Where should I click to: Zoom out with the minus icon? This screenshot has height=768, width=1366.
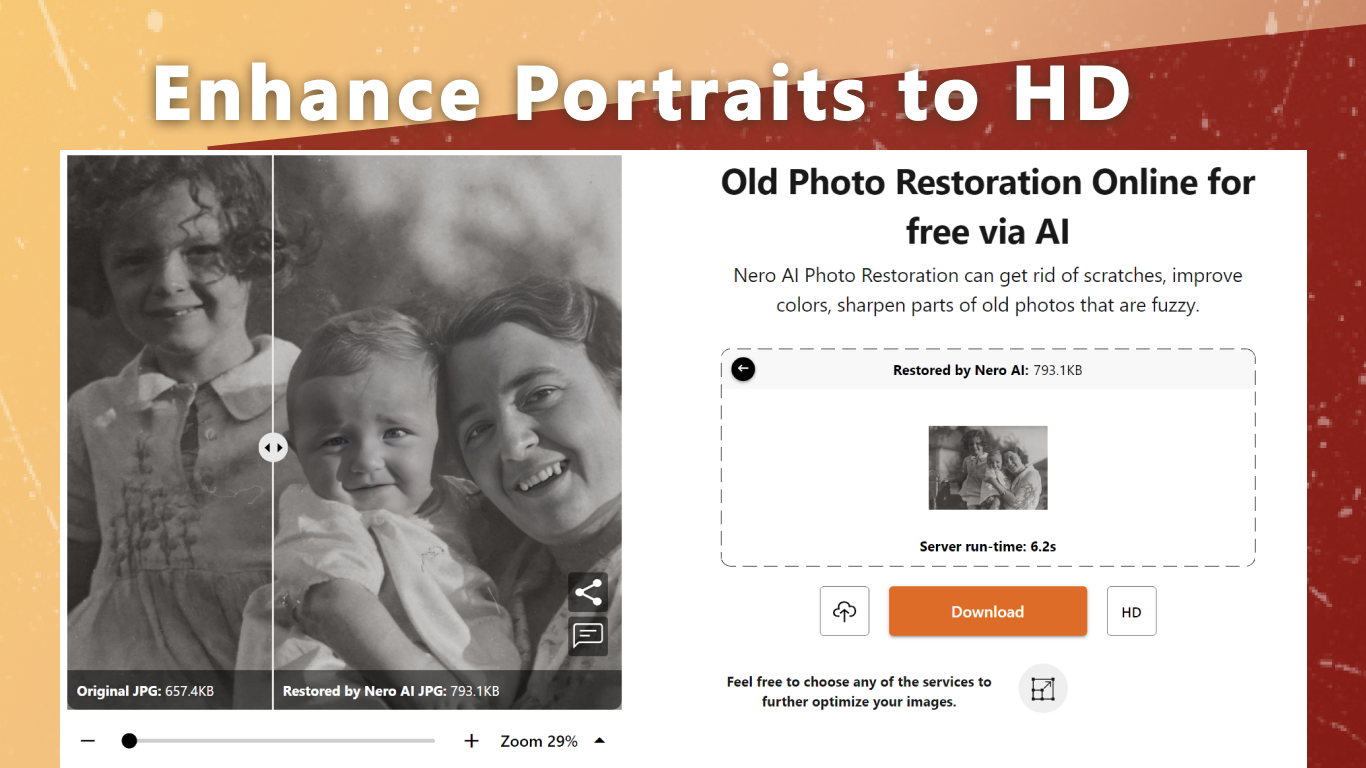tap(88, 741)
